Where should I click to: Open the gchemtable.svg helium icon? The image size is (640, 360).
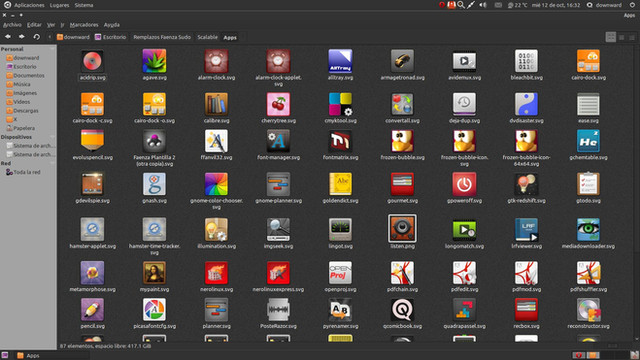pos(588,141)
